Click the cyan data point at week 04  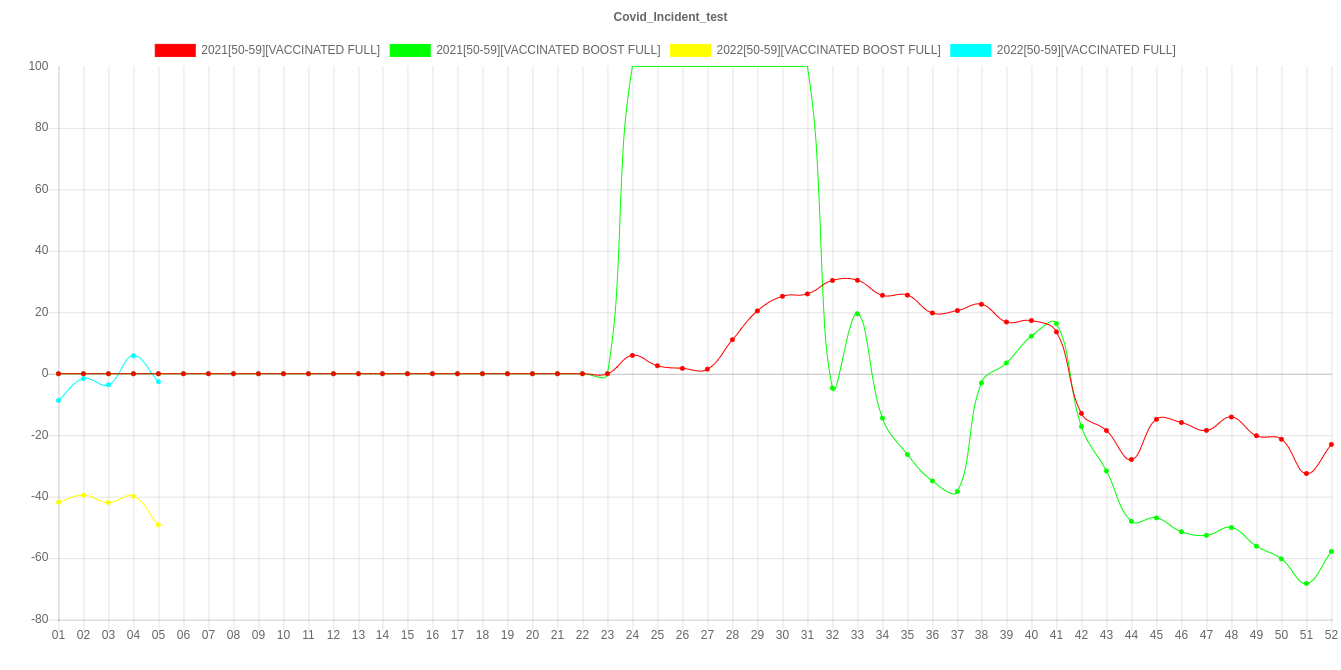tap(133, 356)
